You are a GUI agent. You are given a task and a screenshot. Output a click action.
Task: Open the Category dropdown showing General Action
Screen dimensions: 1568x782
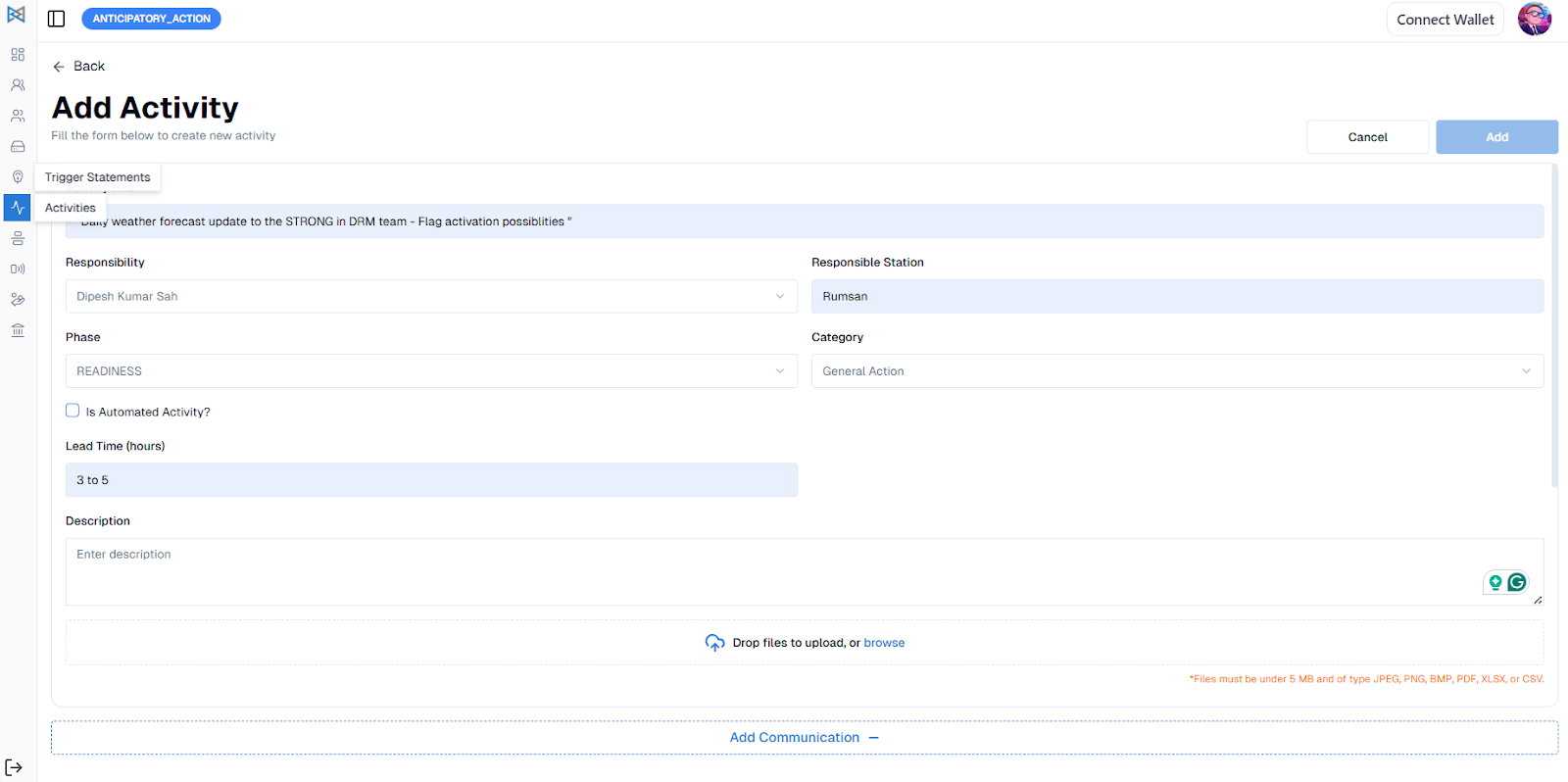pos(1177,371)
